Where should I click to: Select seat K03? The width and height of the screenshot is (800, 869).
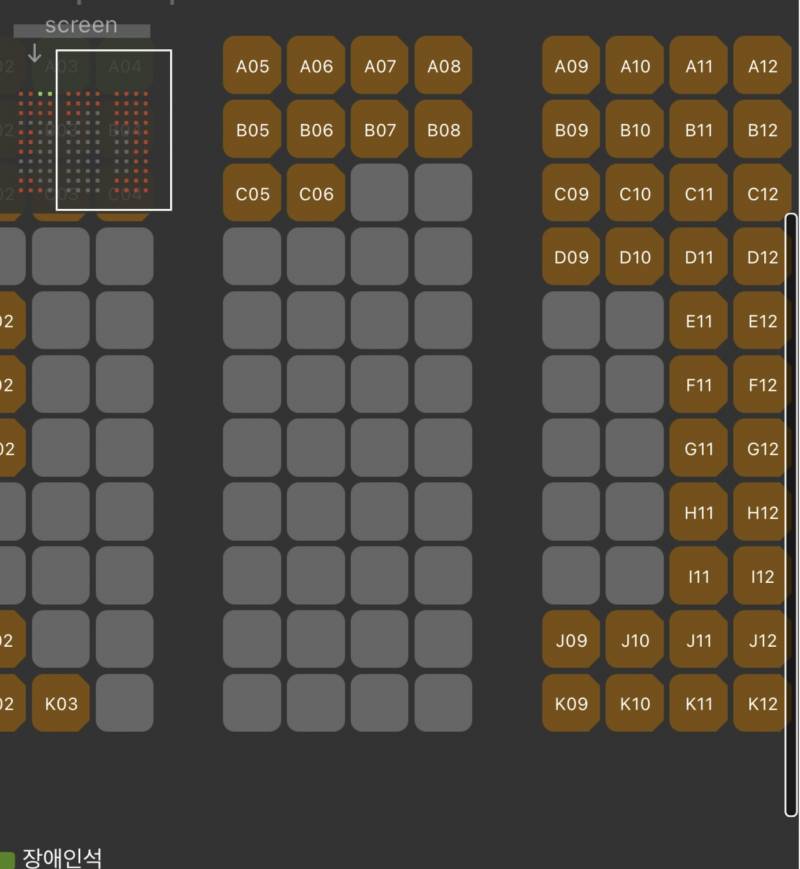pyautogui.click(x=61, y=703)
